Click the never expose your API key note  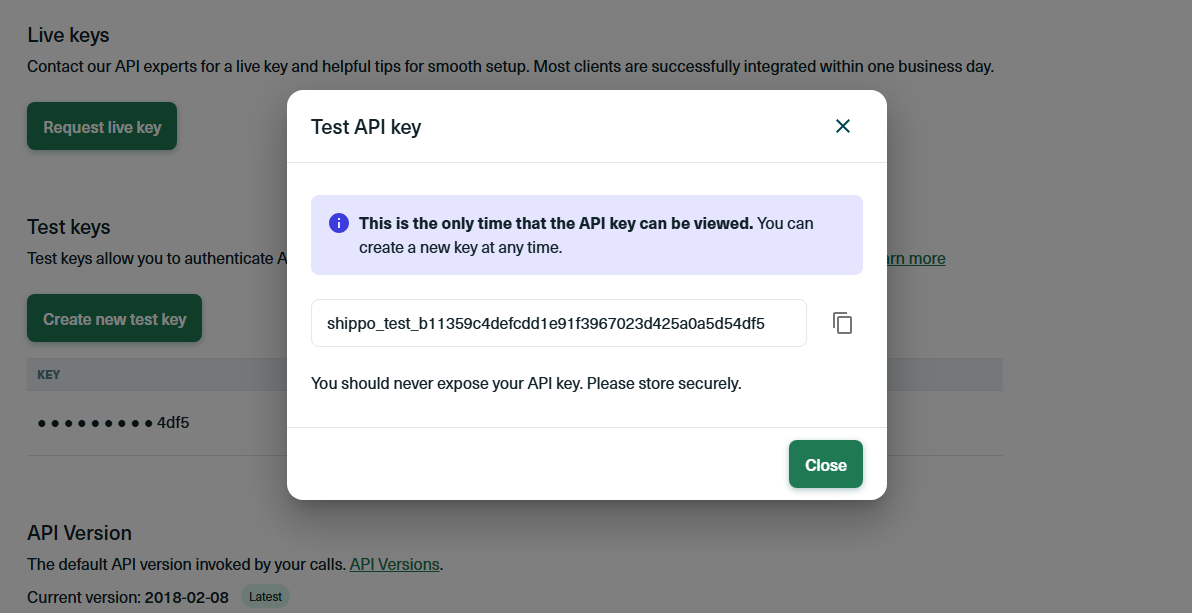click(x=526, y=383)
